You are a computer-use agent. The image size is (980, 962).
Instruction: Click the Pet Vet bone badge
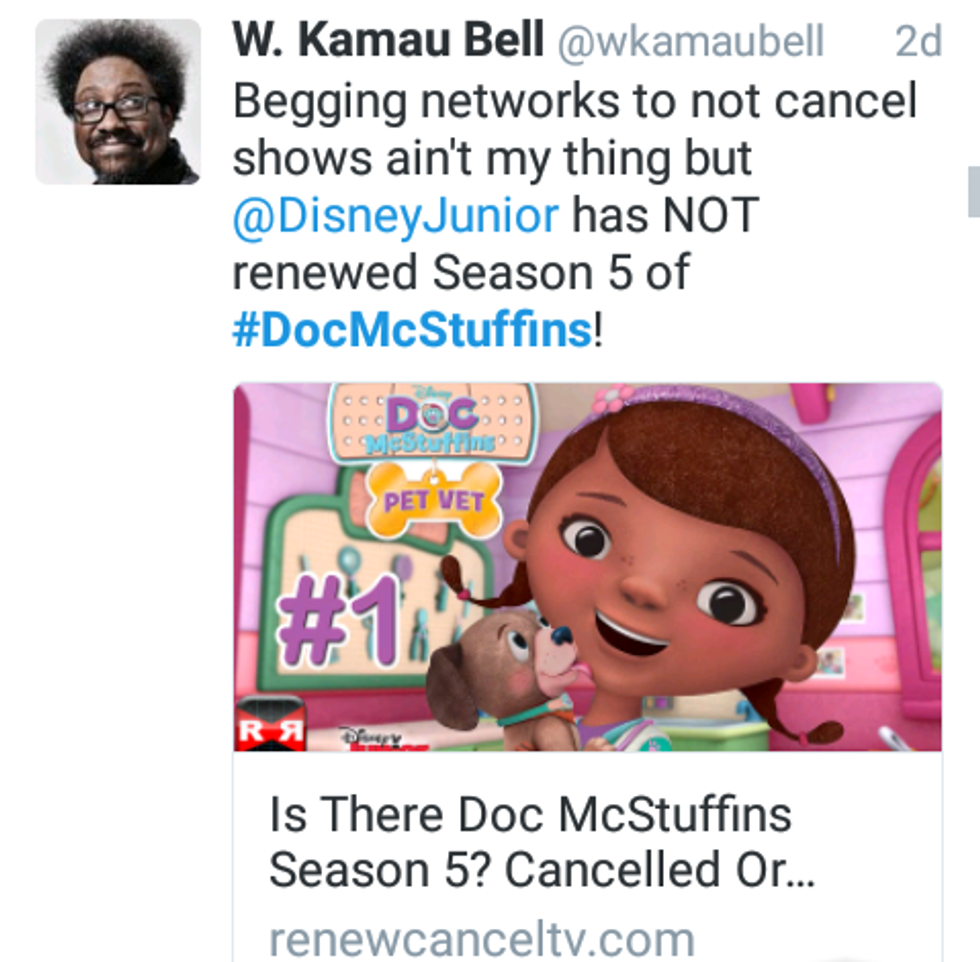click(434, 499)
